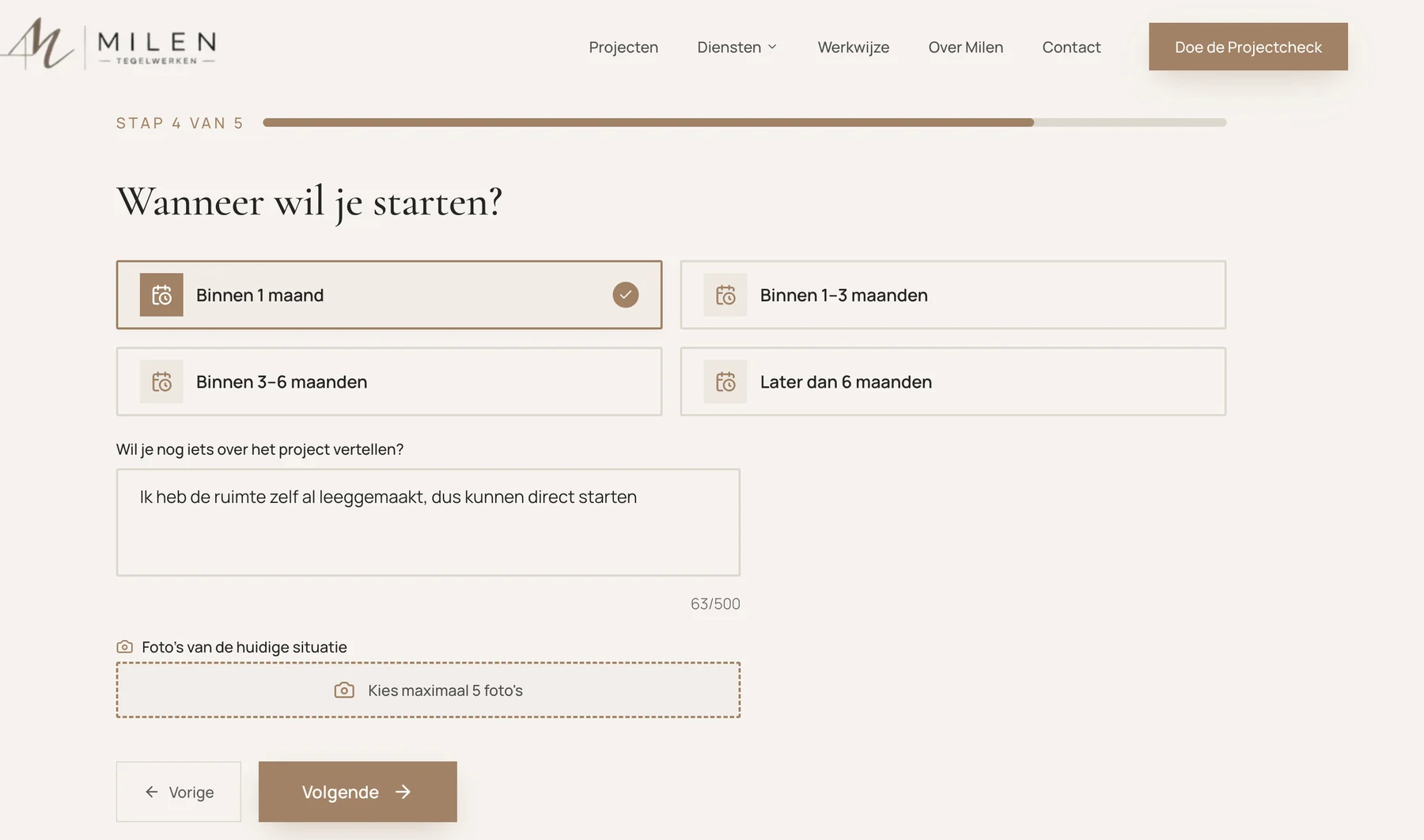Go to the Werkwijze page
Screen dimensions: 1424x840
click(854, 47)
